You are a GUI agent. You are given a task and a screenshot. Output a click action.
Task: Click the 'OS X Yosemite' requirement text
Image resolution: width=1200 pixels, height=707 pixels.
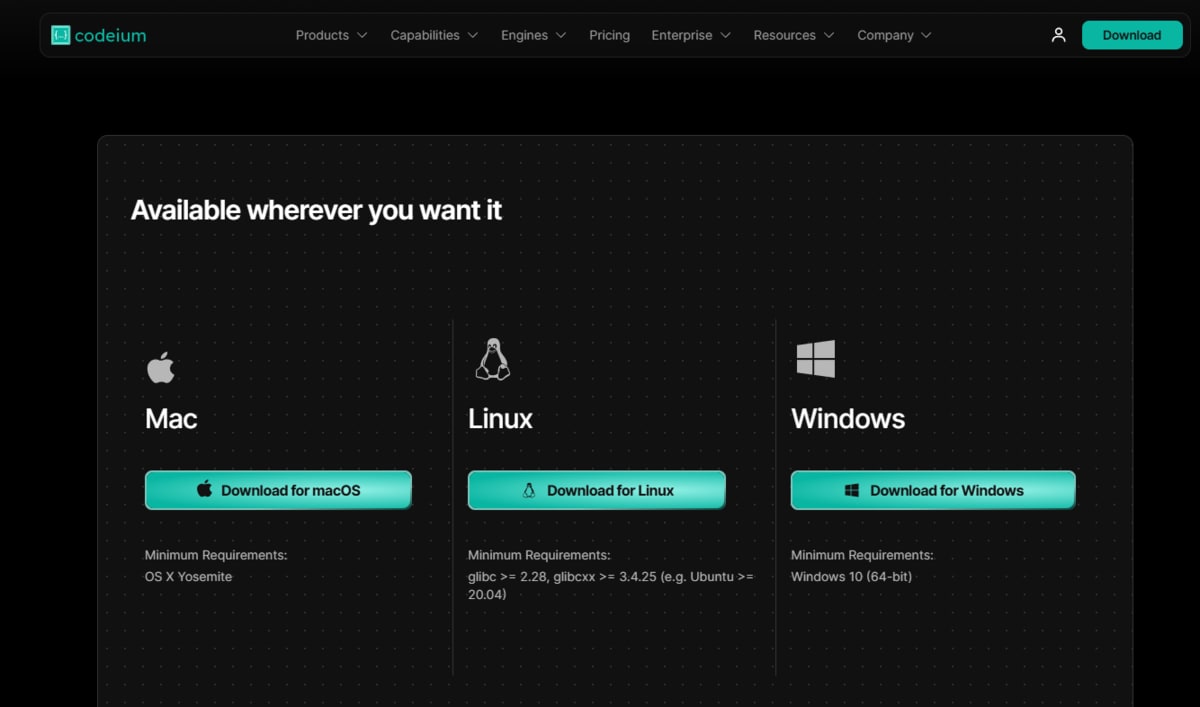pos(189,576)
